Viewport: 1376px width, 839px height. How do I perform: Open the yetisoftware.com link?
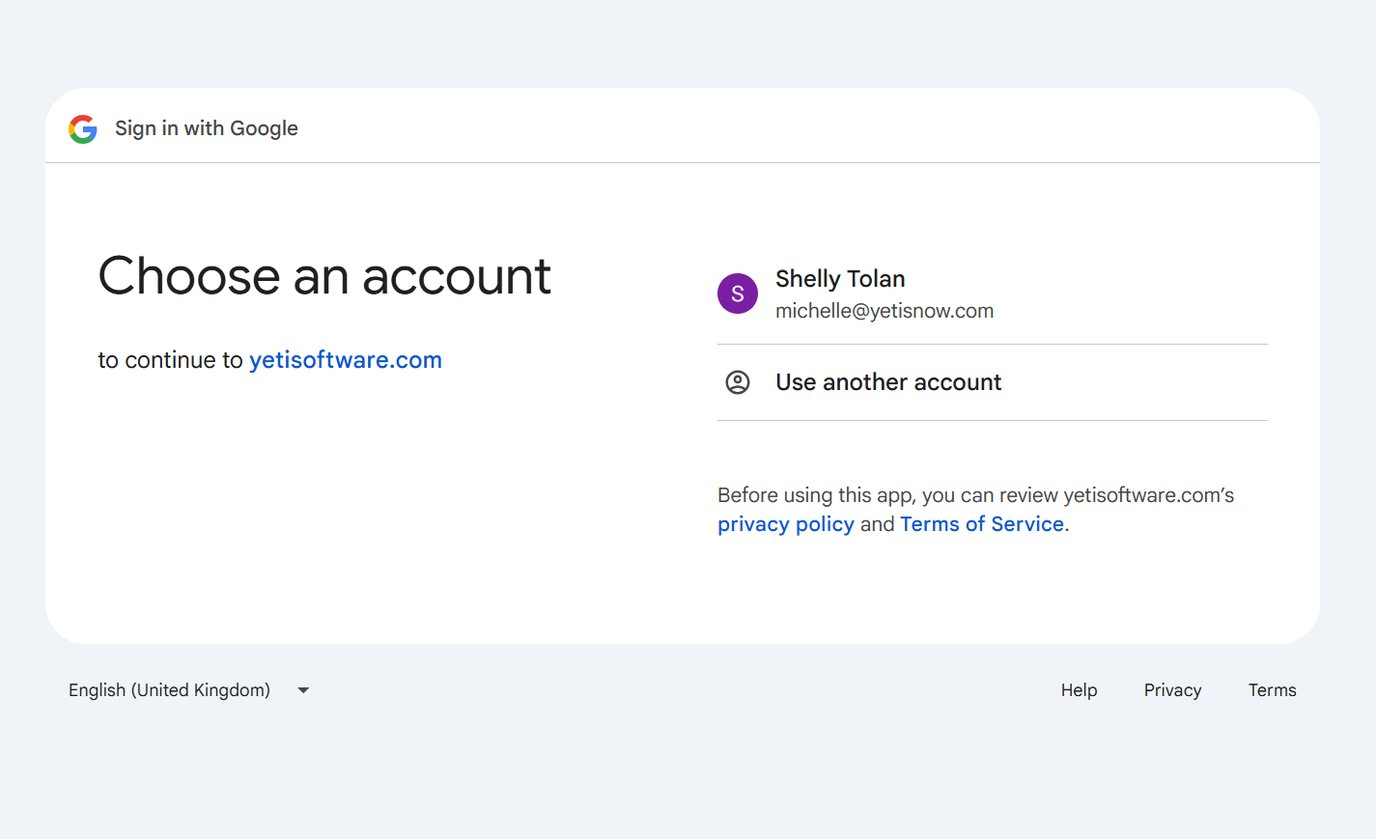click(345, 359)
